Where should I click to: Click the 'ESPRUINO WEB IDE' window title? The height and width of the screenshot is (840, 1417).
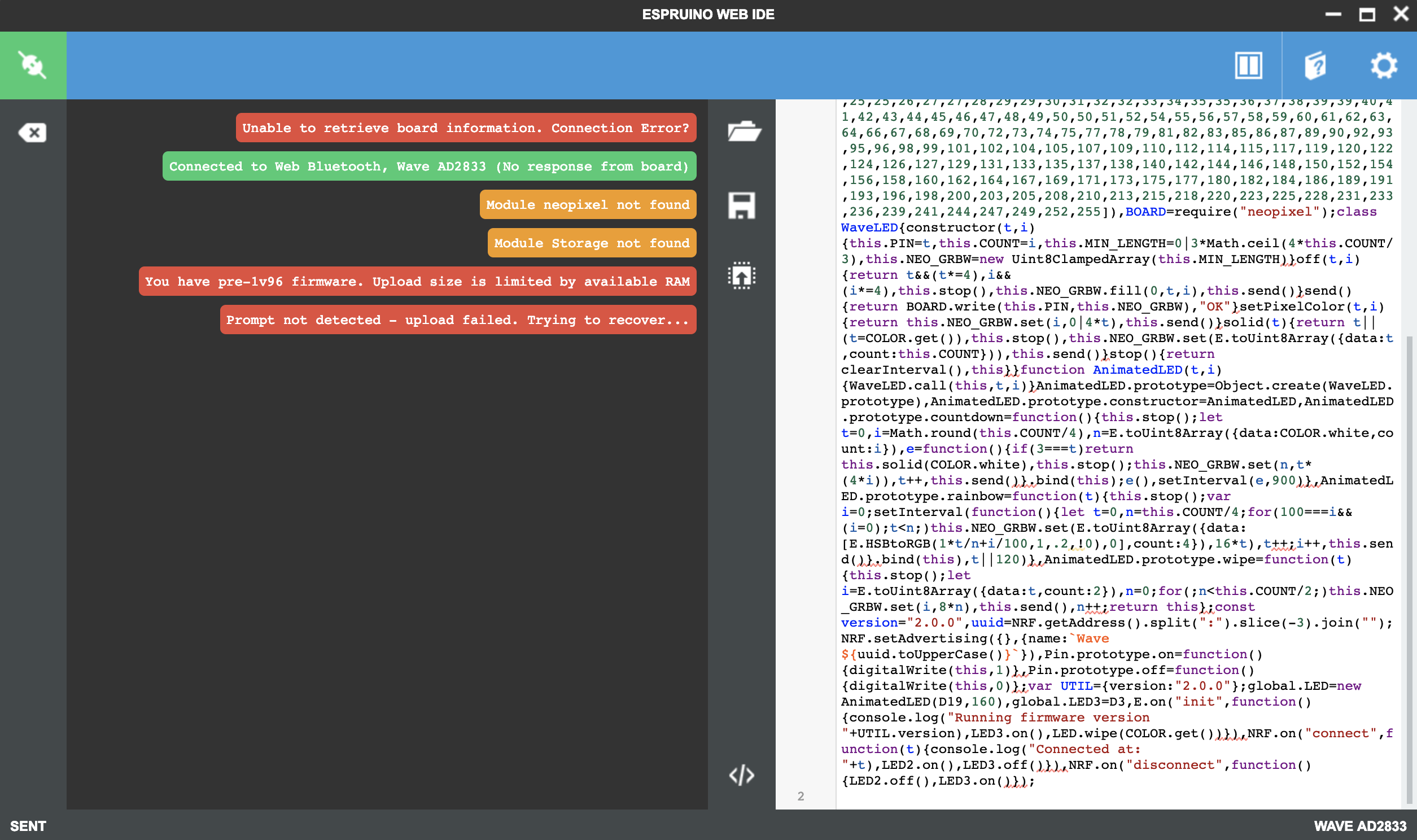pos(708,15)
